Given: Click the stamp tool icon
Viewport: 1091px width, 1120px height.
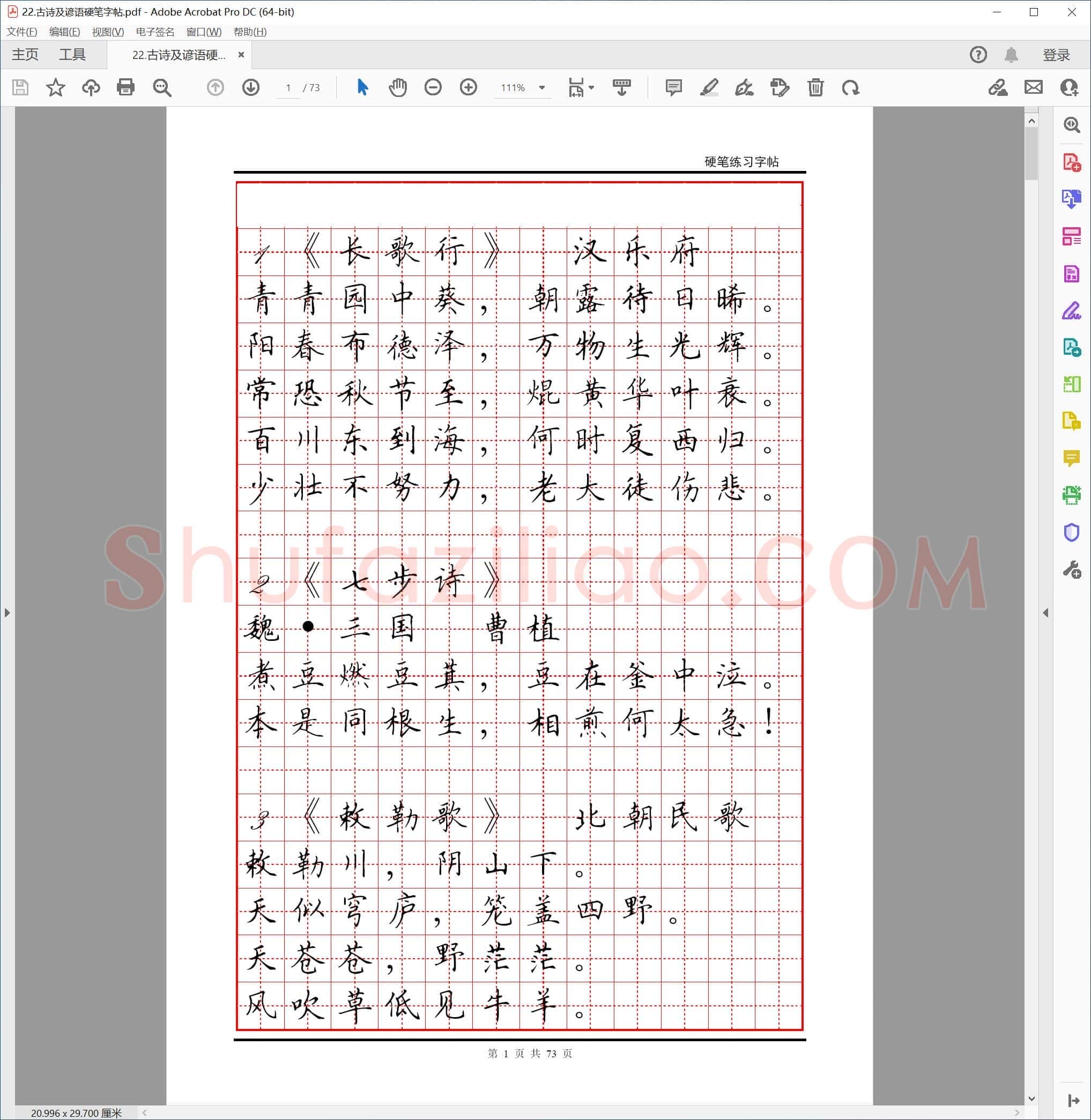Looking at the screenshot, I should point(780,88).
